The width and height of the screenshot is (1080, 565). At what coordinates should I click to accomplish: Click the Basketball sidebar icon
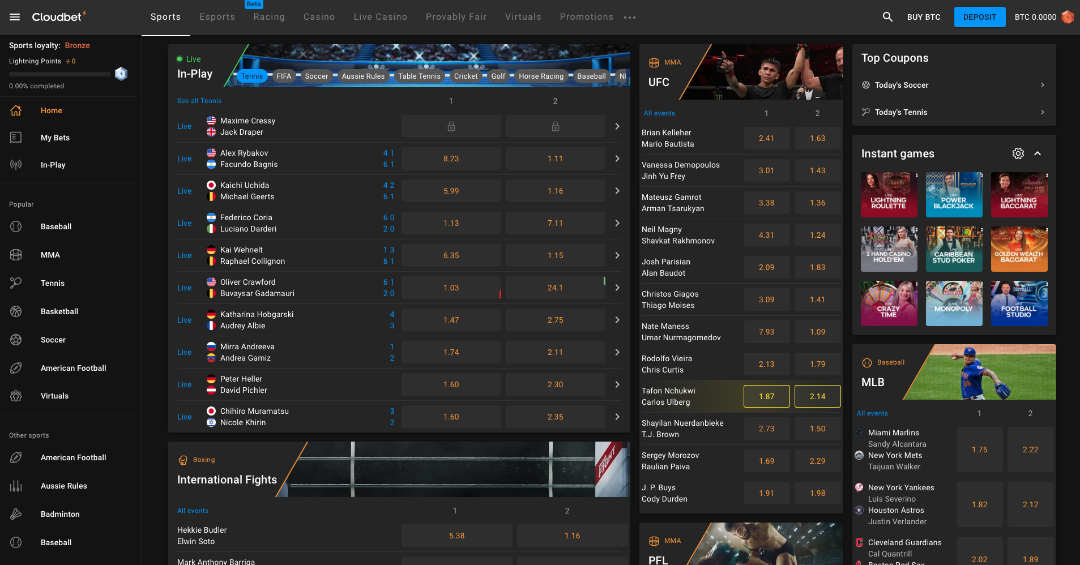16,311
